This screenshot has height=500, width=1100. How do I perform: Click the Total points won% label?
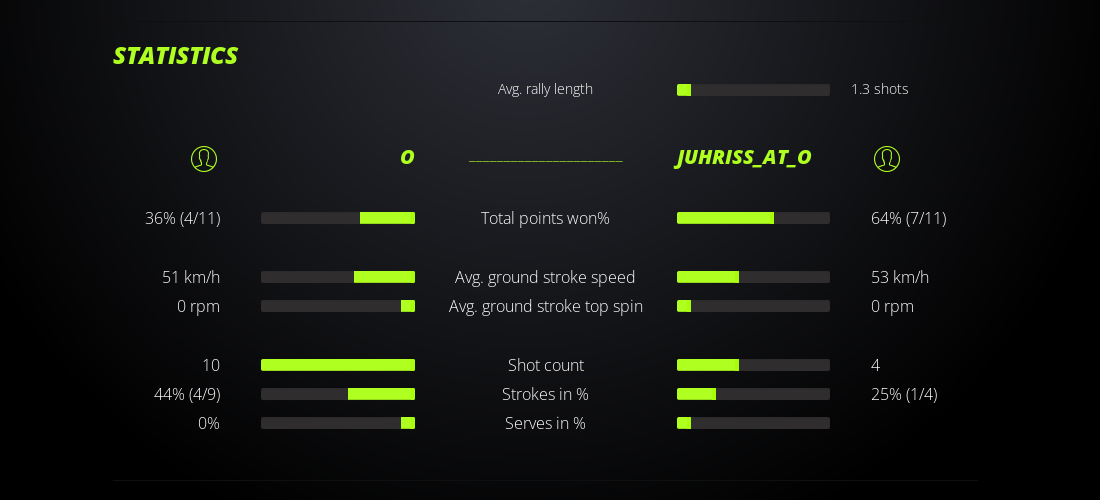coord(545,218)
